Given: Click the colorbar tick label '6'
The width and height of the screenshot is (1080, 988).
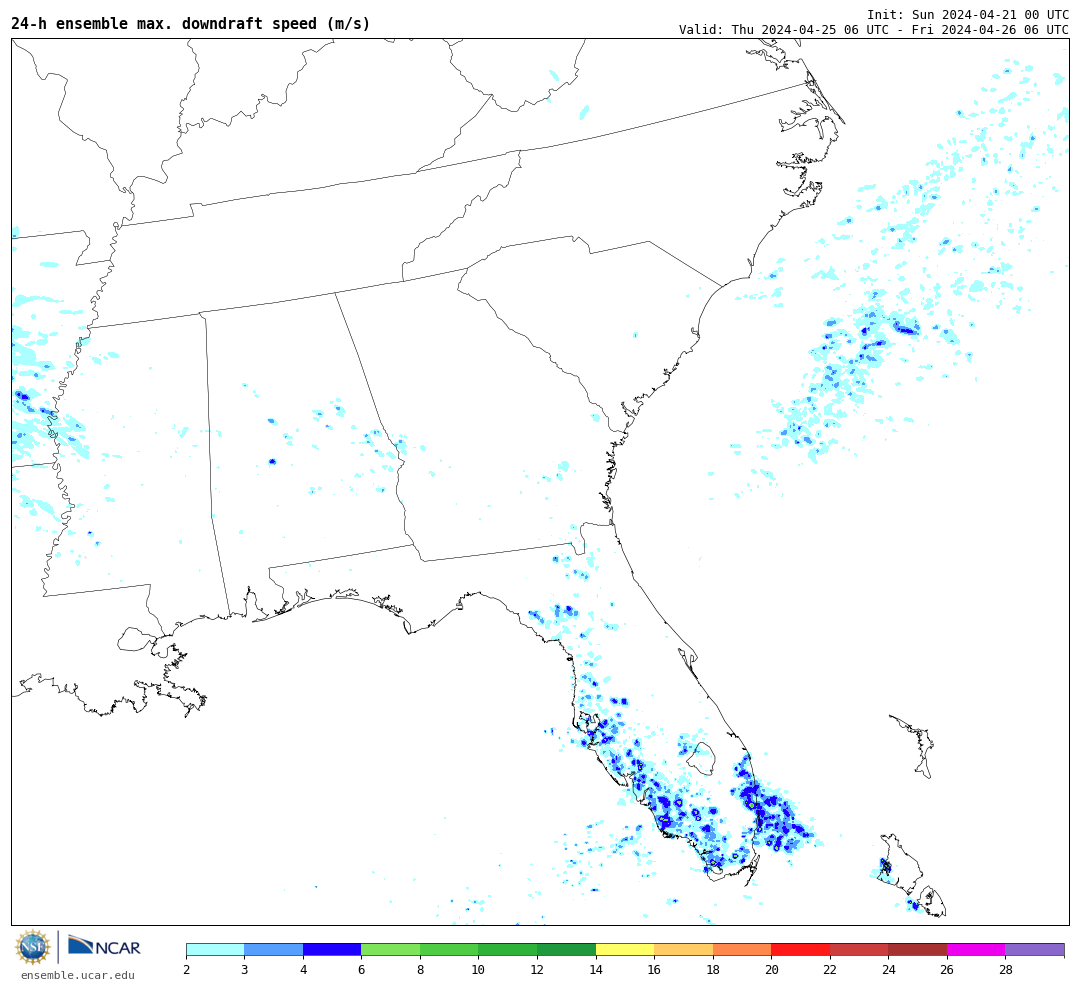Looking at the screenshot, I should (x=362, y=970).
